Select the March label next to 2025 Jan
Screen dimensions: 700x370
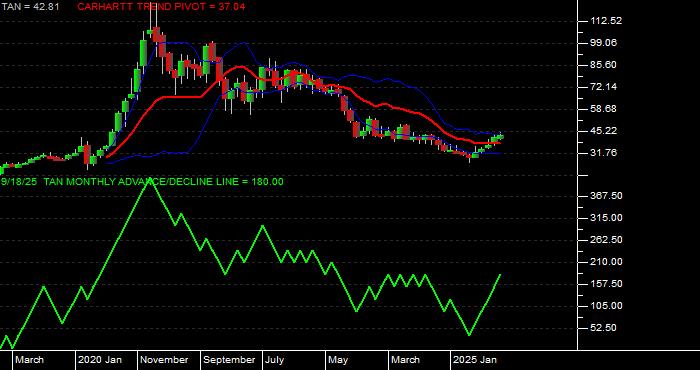pos(405,360)
